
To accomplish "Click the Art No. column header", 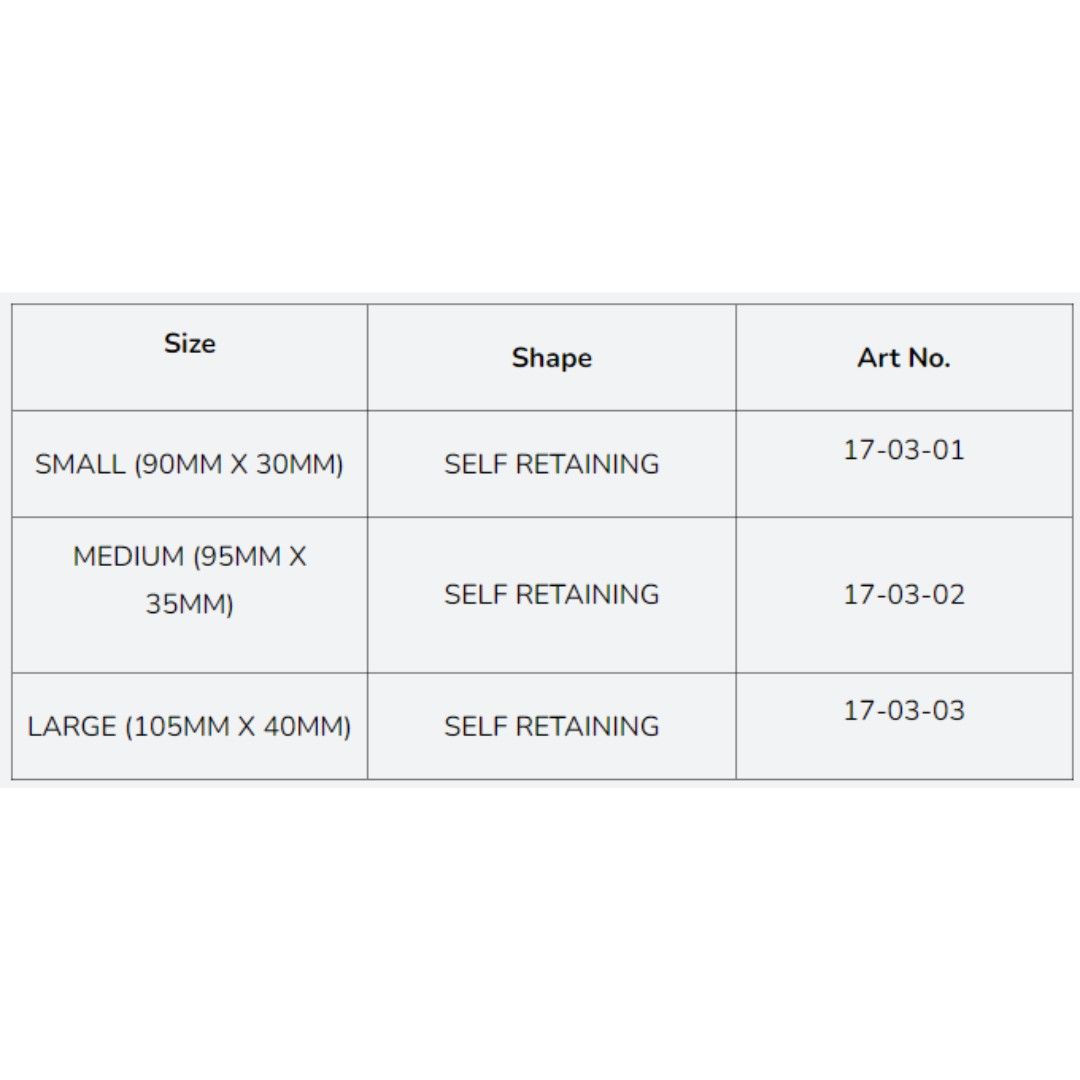I will [903, 358].
